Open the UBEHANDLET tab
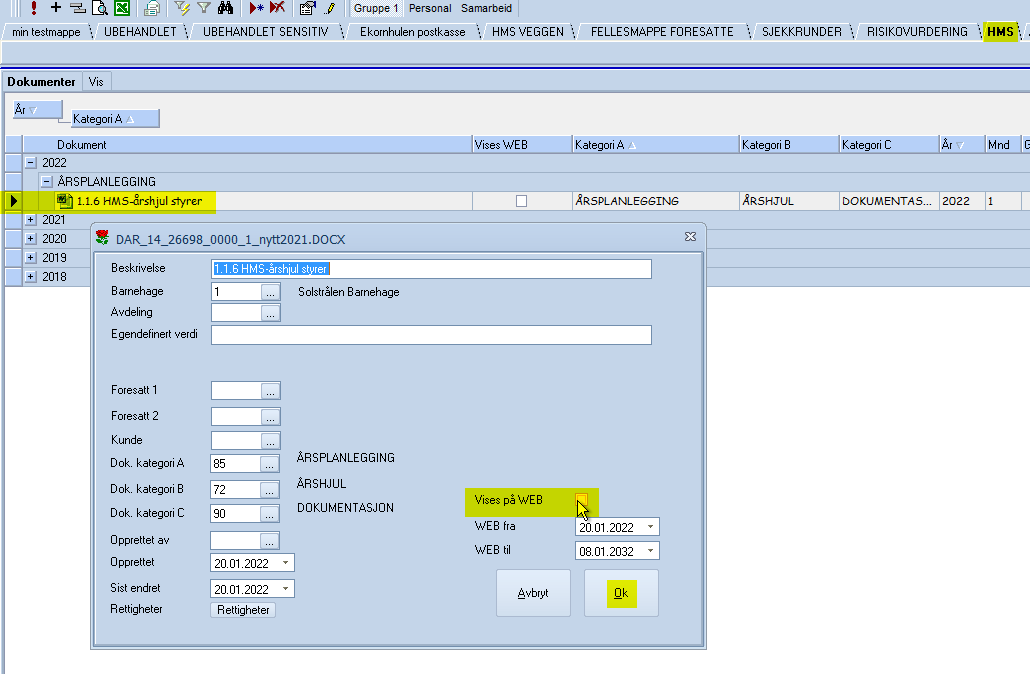This screenshot has width=1030, height=674. 140,32
